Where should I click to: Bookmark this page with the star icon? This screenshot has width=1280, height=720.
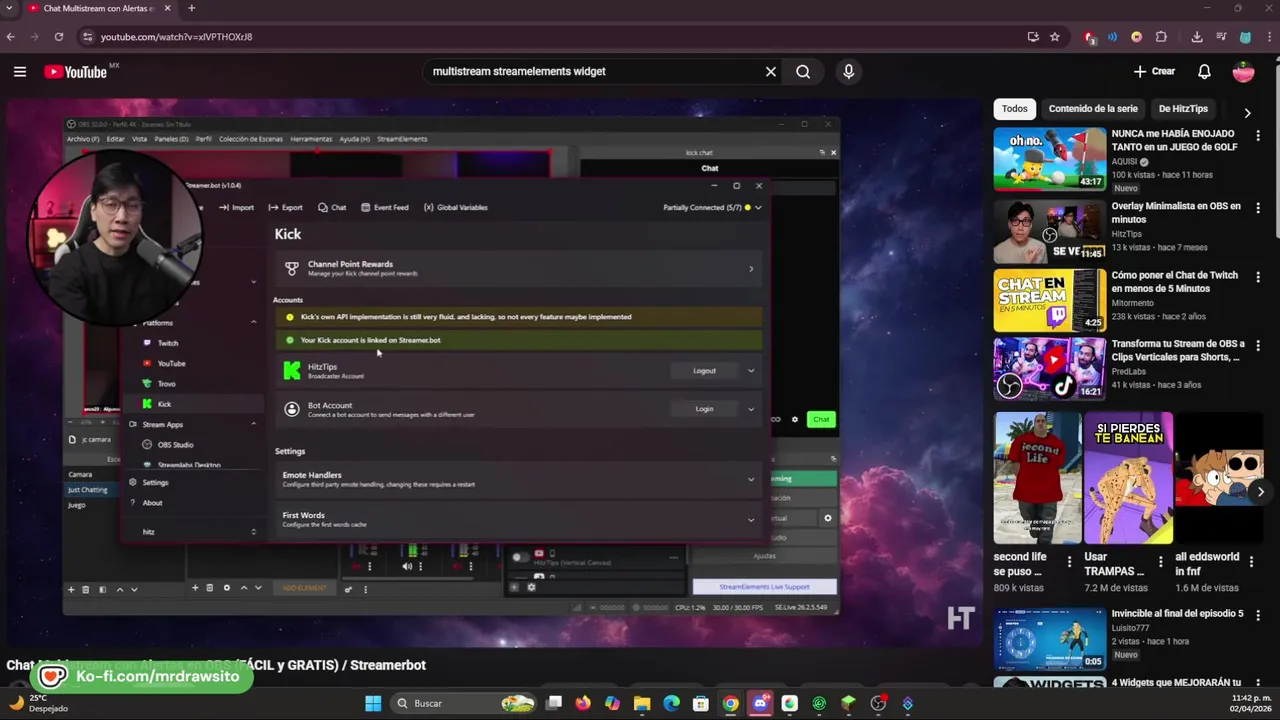click(1054, 37)
